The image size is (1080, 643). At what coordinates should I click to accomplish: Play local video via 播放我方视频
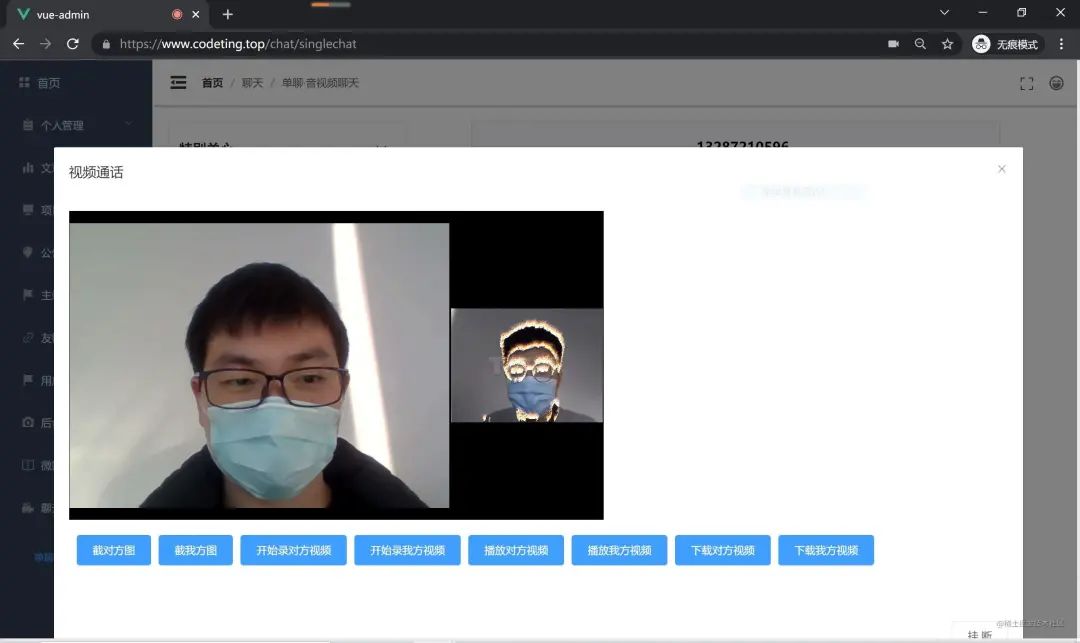(x=619, y=550)
